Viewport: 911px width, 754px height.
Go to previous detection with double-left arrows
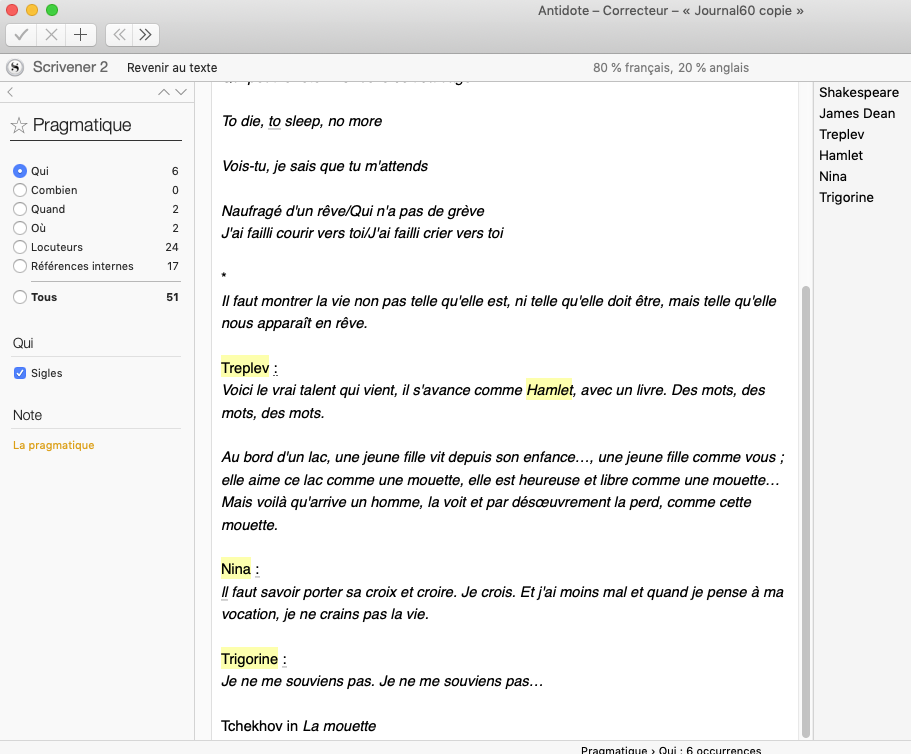tap(119, 35)
